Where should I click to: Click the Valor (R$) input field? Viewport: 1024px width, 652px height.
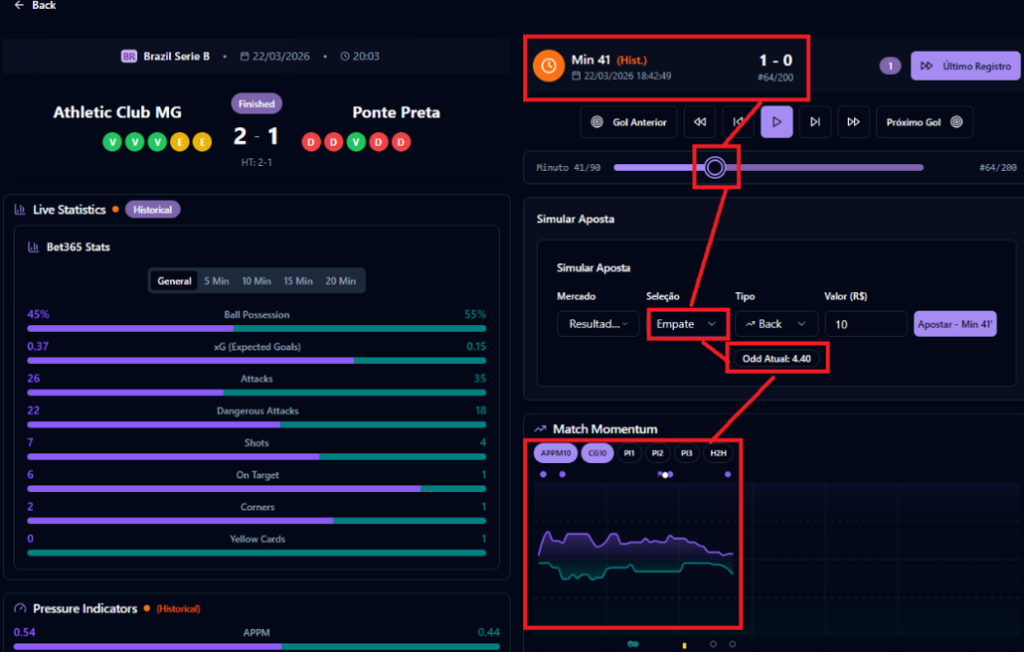point(865,324)
